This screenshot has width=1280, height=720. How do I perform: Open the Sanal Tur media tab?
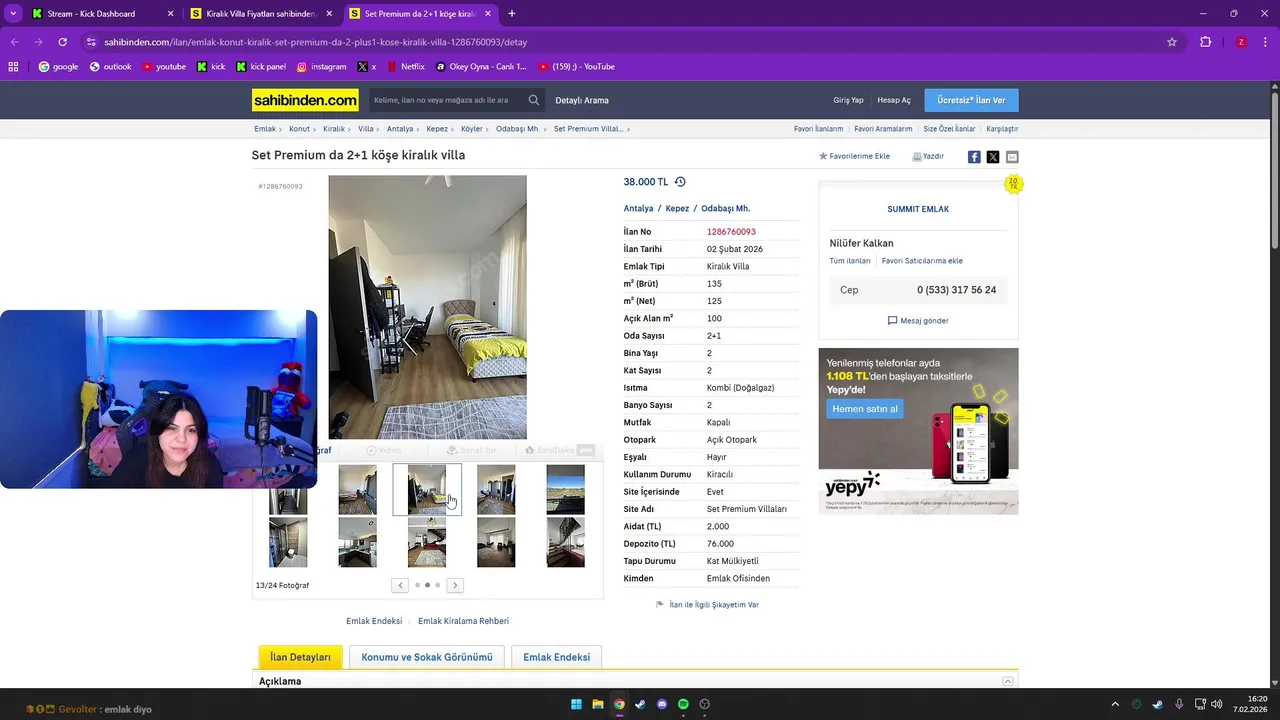(471, 451)
